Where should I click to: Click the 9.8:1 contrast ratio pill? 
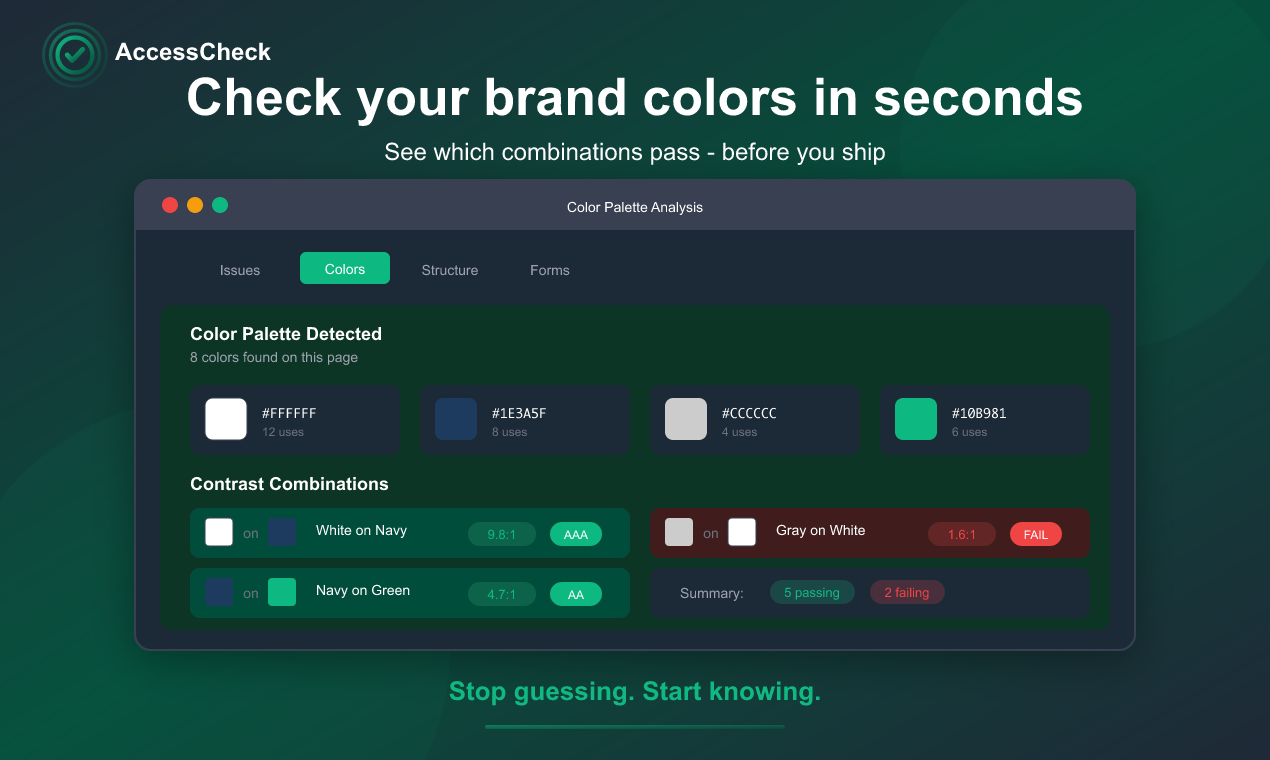click(x=501, y=534)
